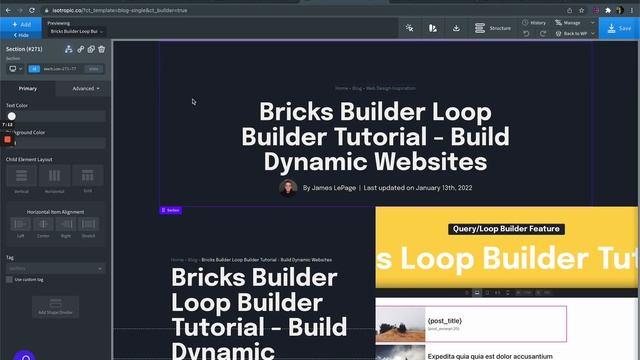Open the Previewing template dropdown
The image size is (640, 360).
coord(76,31)
